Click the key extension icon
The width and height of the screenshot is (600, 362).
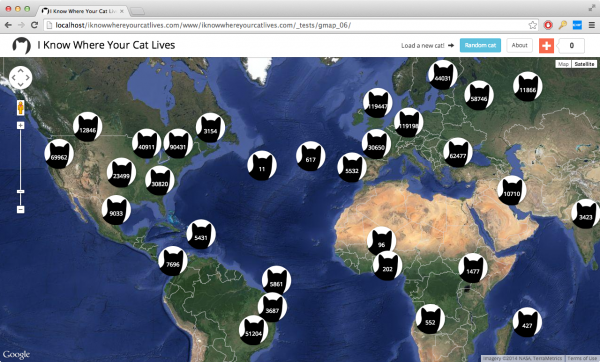click(562, 25)
